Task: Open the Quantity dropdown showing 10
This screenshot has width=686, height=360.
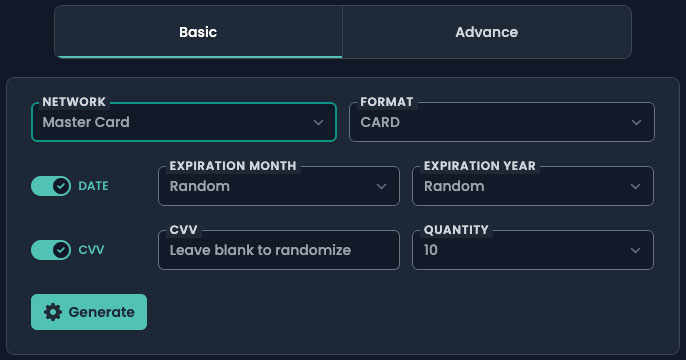Action: tap(533, 250)
